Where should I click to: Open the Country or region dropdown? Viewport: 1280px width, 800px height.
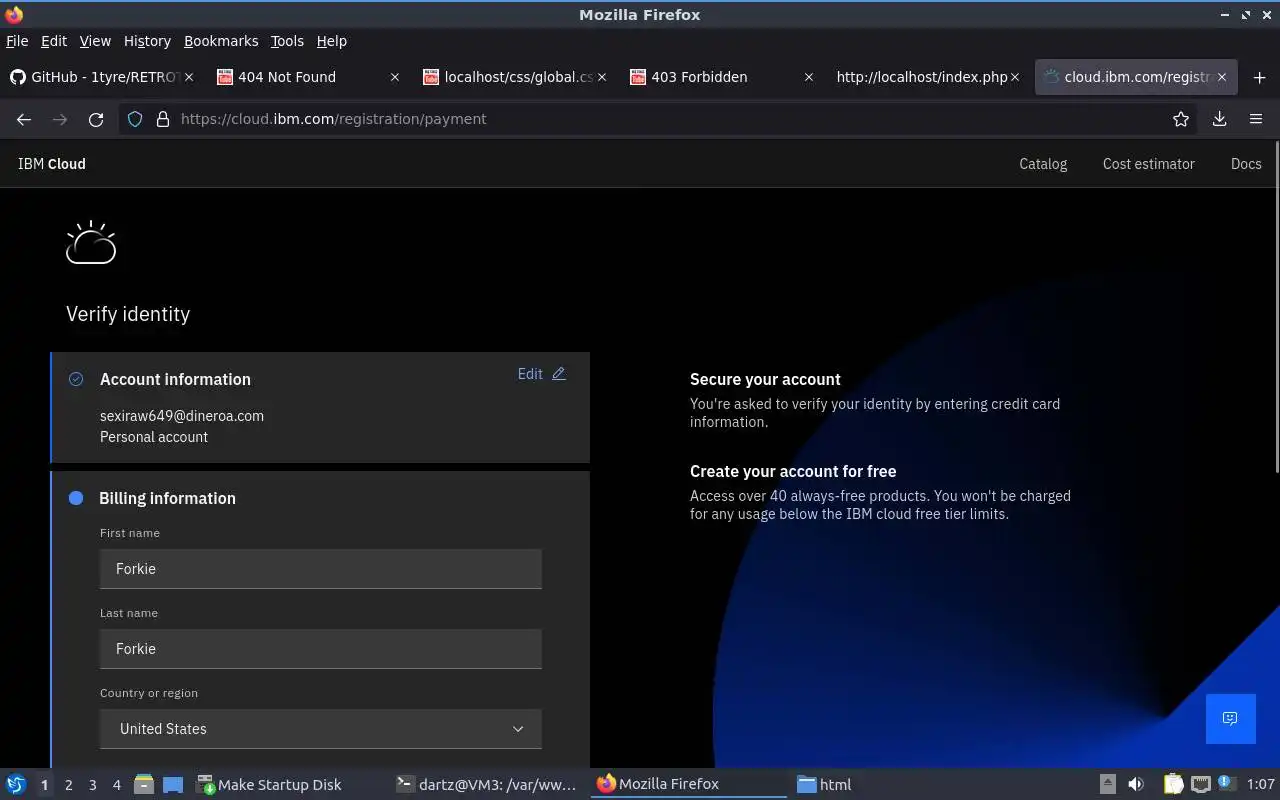click(321, 729)
